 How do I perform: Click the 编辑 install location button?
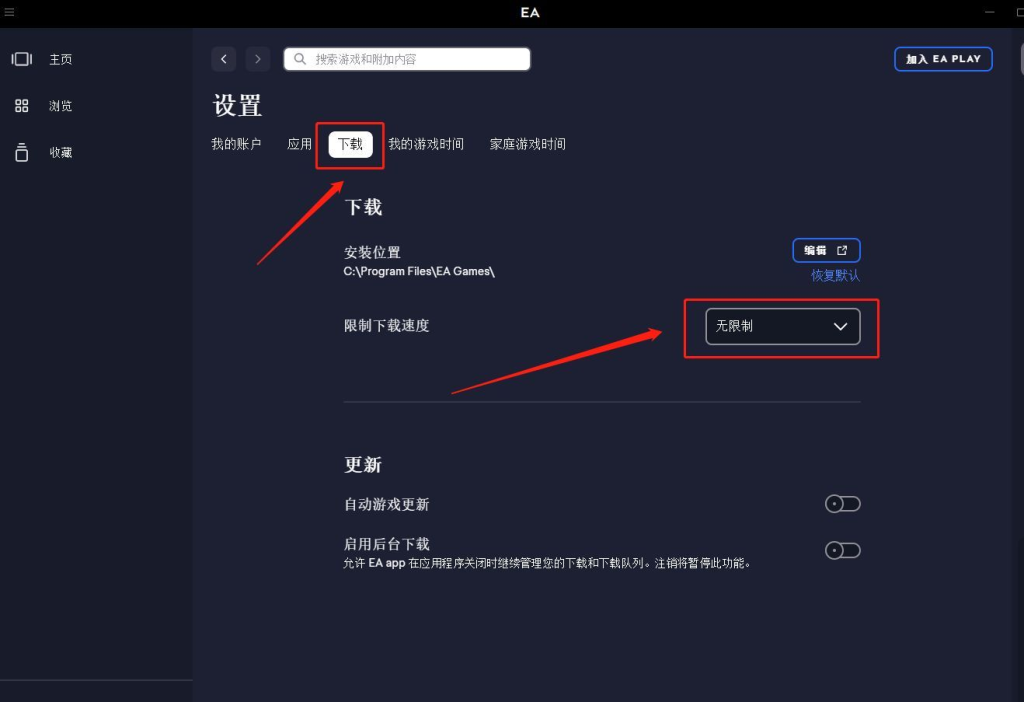pos(826,250)
